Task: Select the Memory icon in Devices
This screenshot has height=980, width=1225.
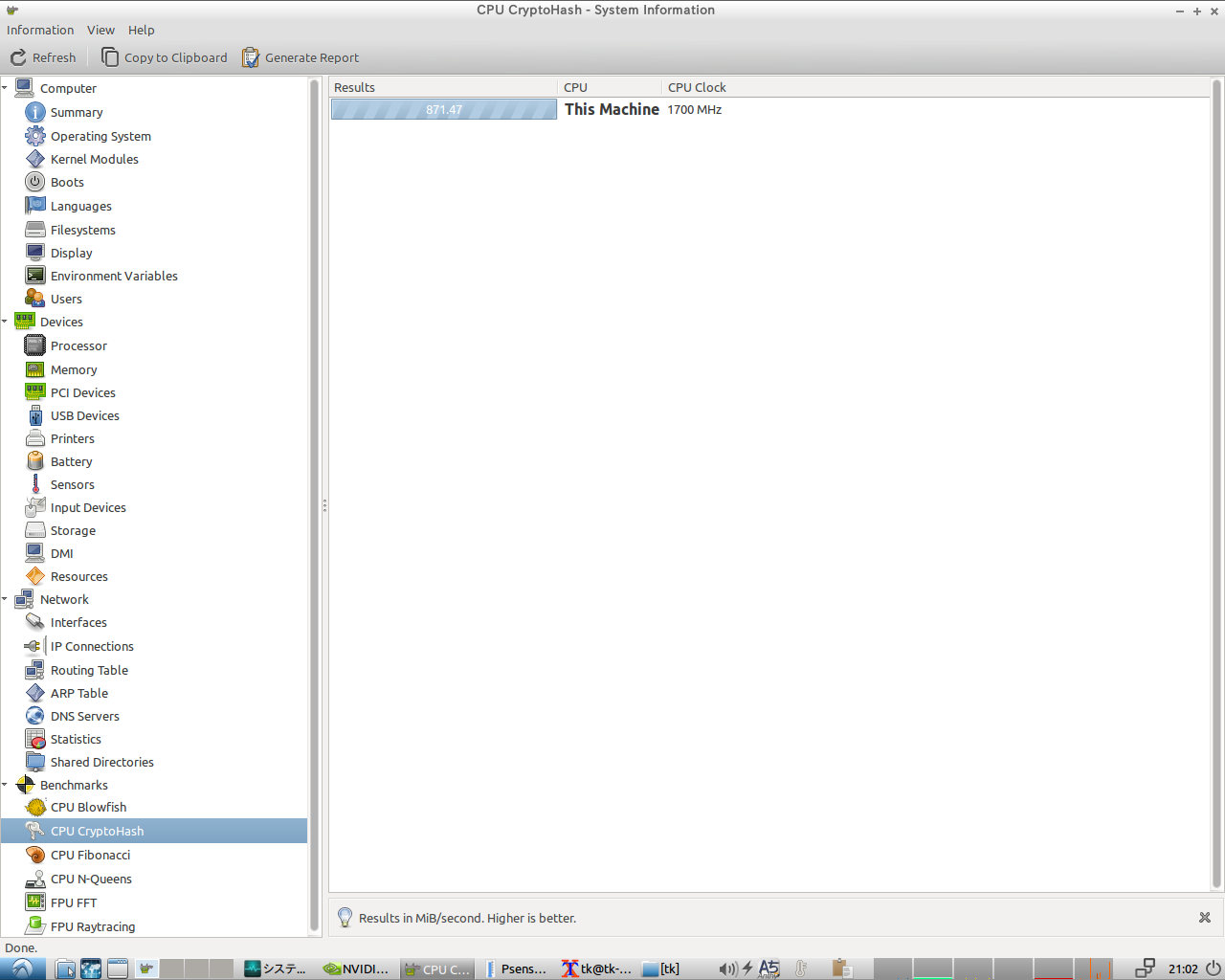Action: click(35, 369)
